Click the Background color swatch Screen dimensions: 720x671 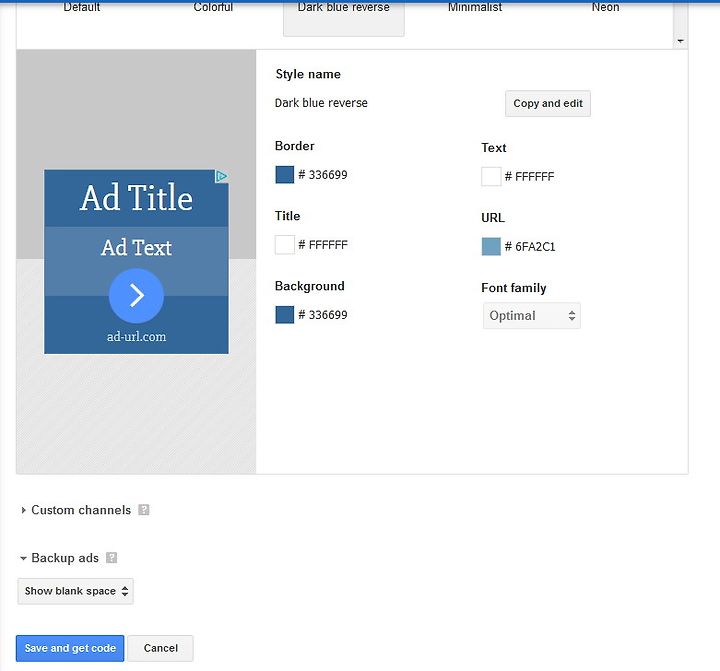click(285, 315)
